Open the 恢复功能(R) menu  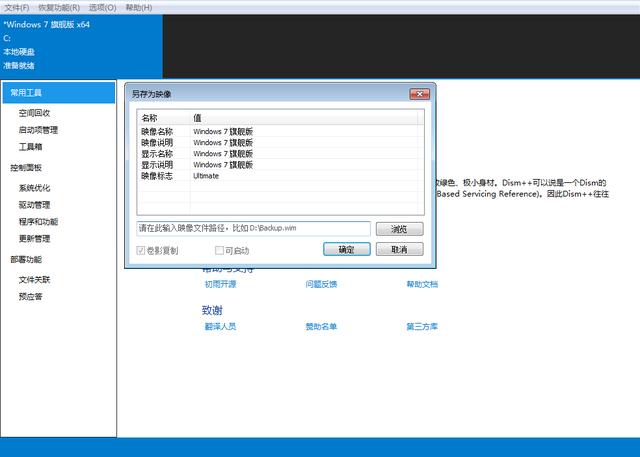pos(59,7)
